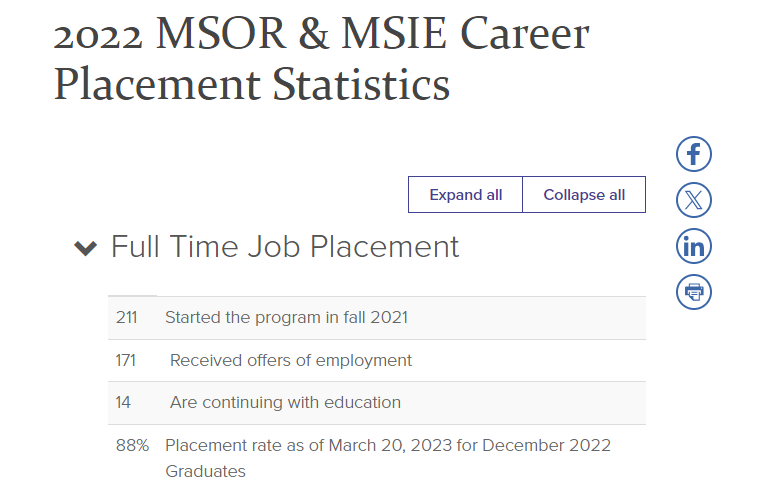This screenshot has height=493, width=772.
Task: Print the page using the printer icon
Action: pos(694,292)
